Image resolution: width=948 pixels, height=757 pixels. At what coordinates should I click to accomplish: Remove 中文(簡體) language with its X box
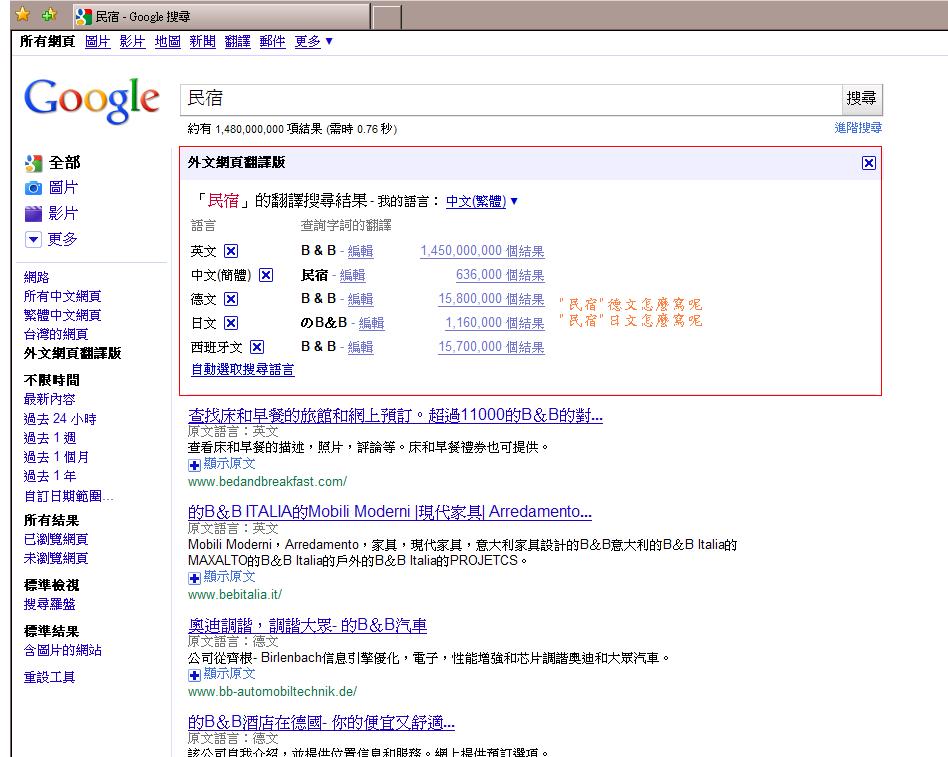[x=266, y=275]
